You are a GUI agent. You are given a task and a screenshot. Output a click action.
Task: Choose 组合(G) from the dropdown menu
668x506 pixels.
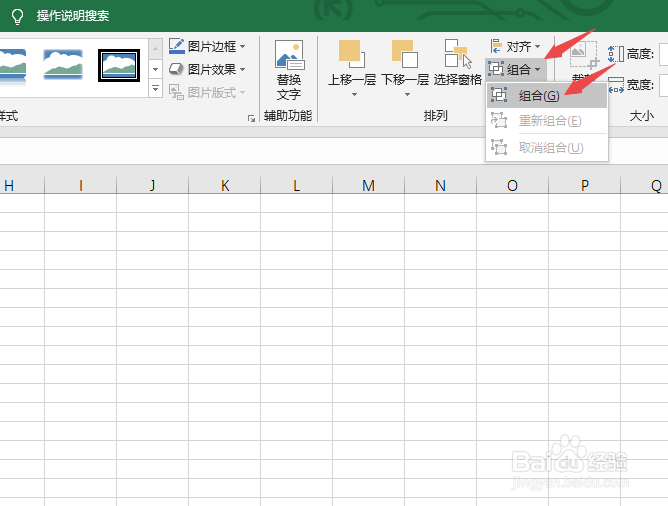(547, 95)
